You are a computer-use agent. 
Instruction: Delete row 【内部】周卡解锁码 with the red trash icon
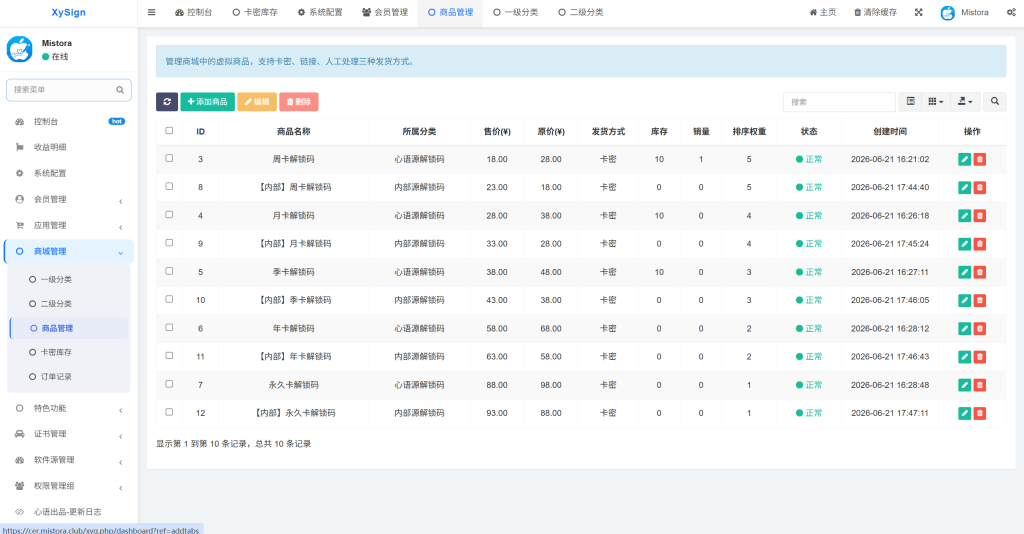pos(980,187)
